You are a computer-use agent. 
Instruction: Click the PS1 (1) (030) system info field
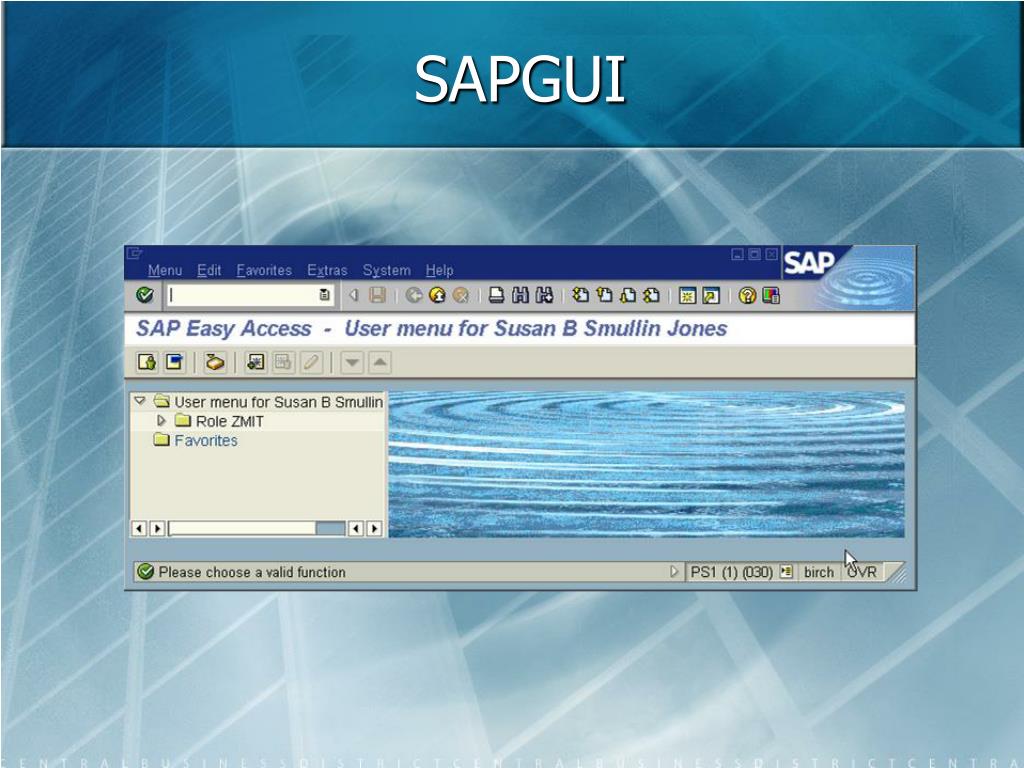pyautogui.click(x=731, y=572)
